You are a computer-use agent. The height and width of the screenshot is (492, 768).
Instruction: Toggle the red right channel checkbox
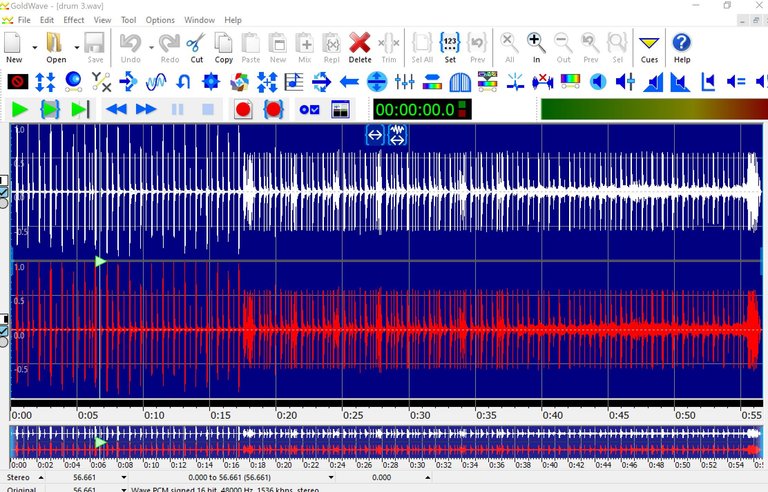[3, 331]
